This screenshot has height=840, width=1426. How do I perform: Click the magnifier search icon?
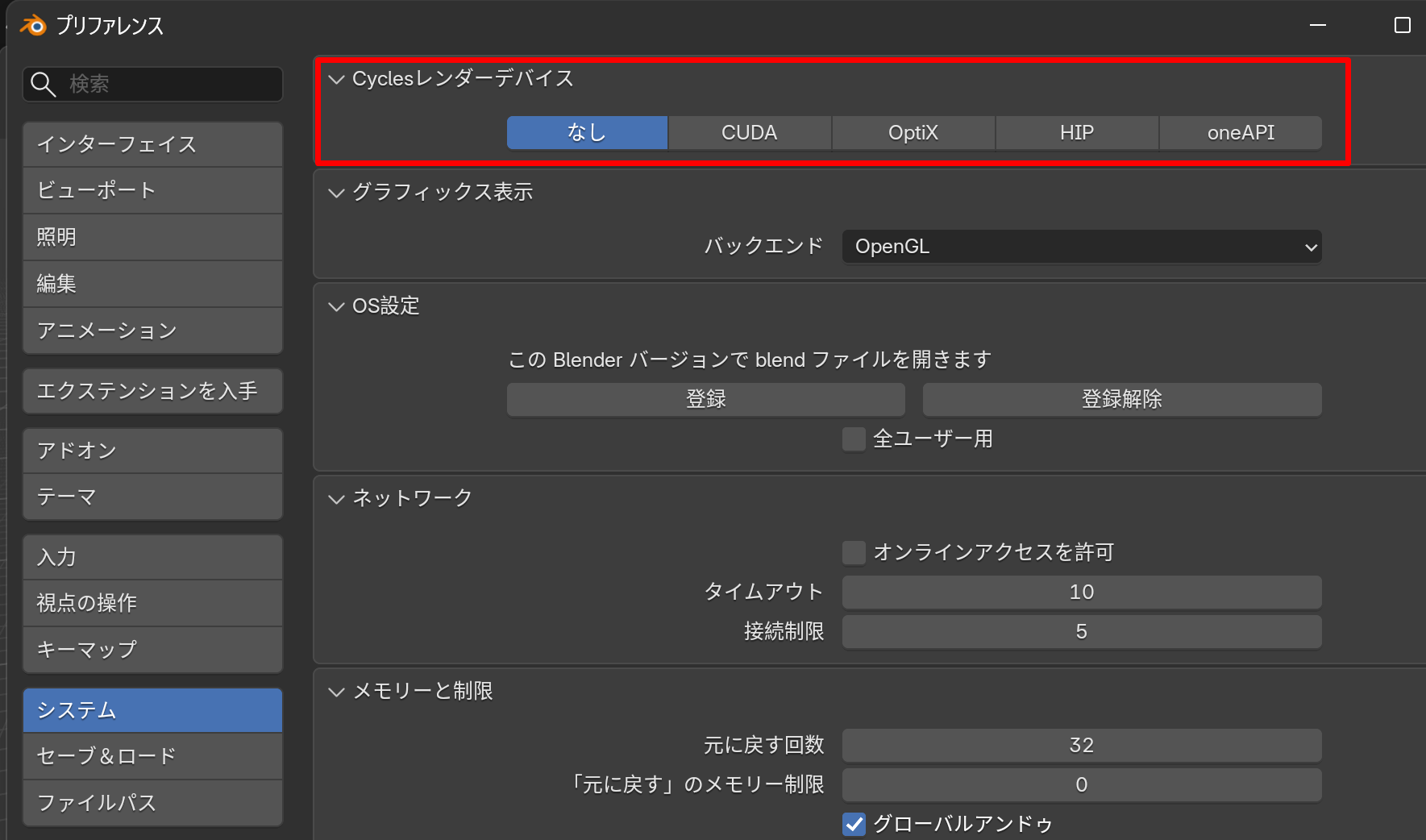[43, 84]
